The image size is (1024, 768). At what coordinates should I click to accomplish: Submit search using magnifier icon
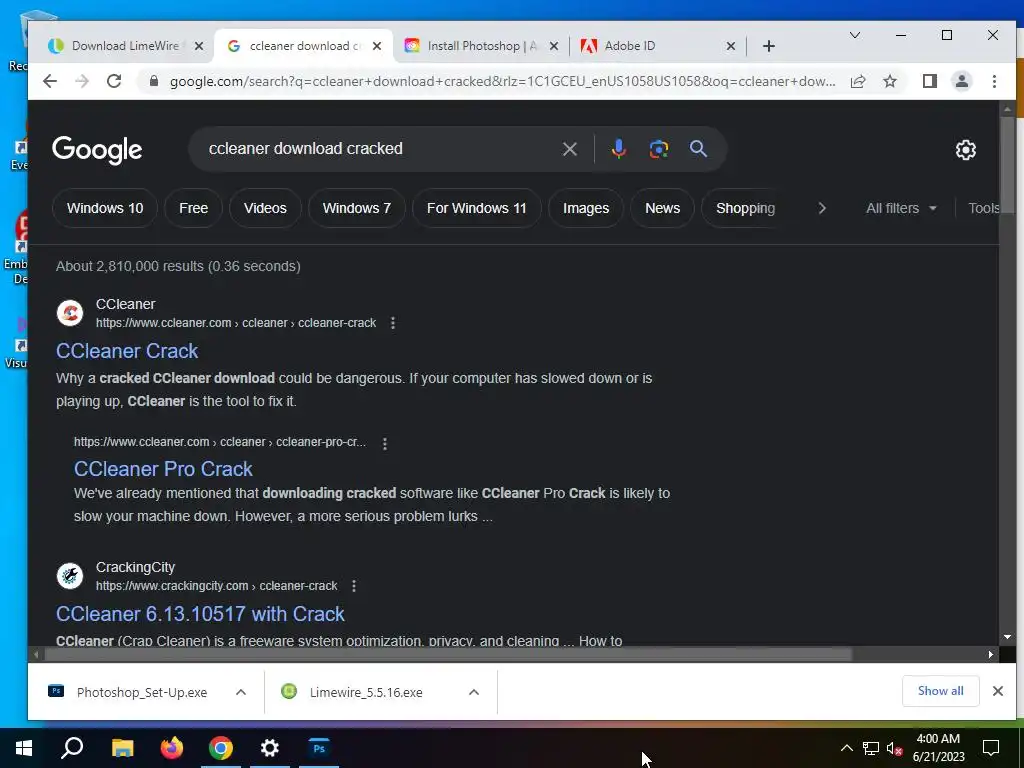coord(698,149)
